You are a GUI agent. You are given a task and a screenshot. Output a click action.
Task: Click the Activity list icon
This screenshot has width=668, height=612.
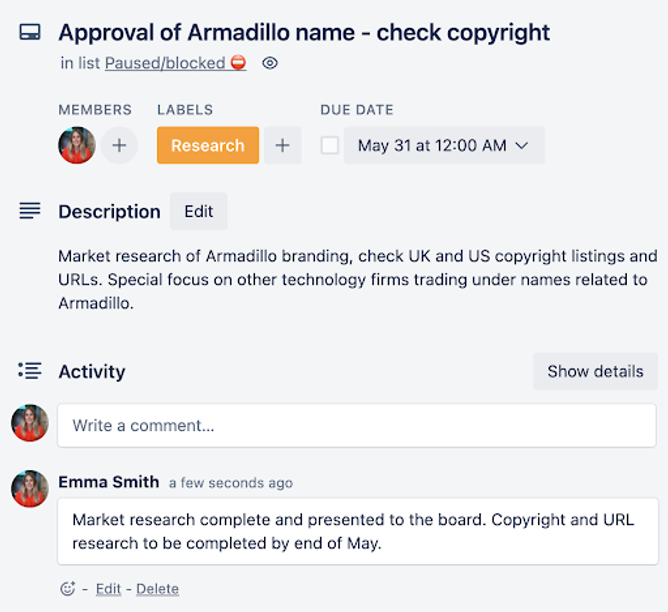(30, 371)
